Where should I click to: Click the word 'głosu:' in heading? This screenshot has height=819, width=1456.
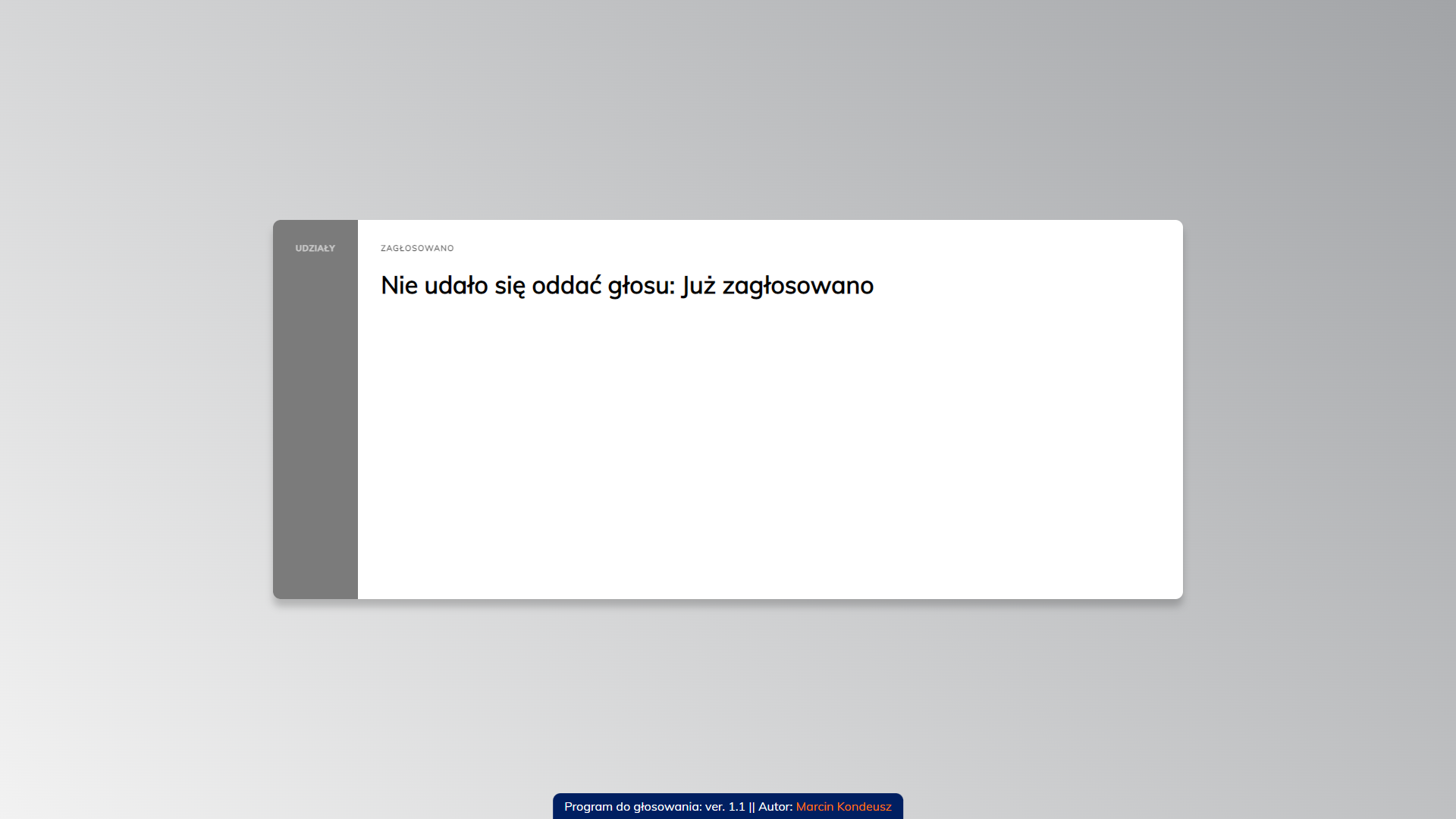pos(641,286)
